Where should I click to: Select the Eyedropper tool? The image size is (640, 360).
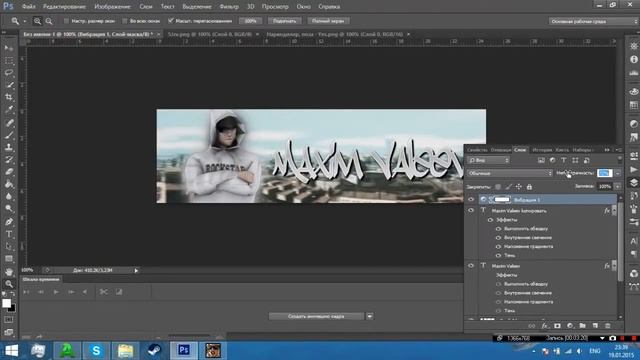point(9,109)
